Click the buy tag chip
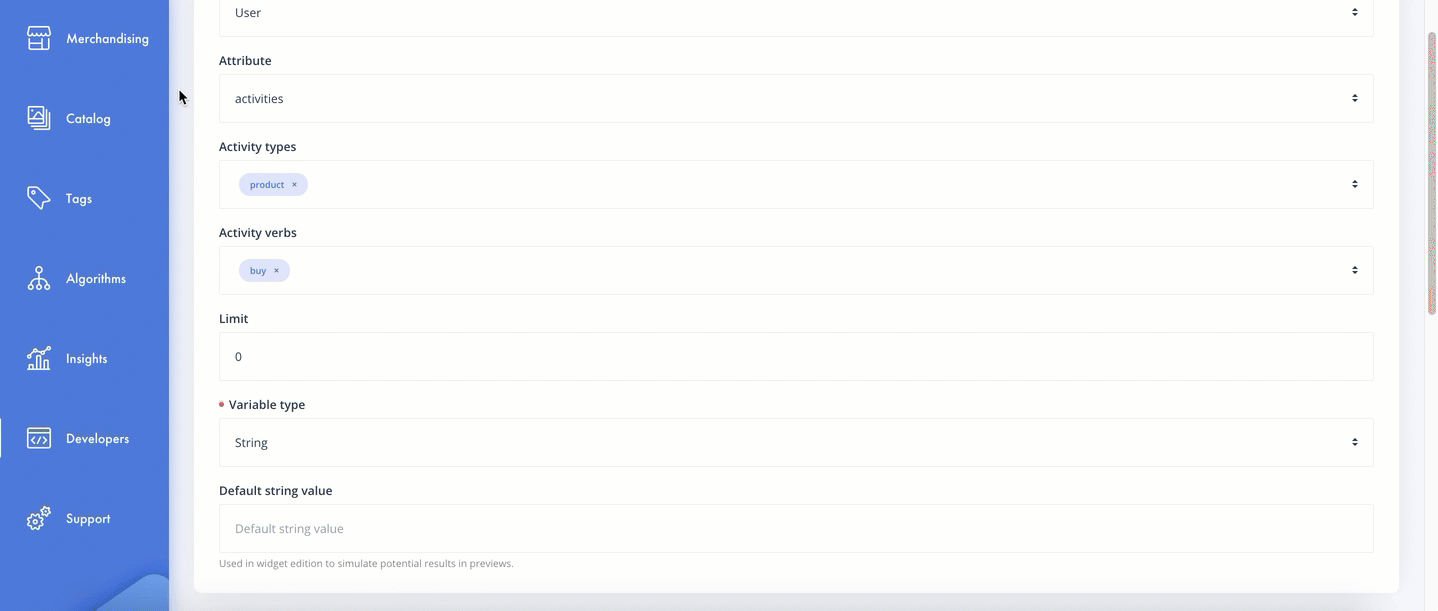The width and height of the screenshot is (1438, 611). (x=264, y=271)
